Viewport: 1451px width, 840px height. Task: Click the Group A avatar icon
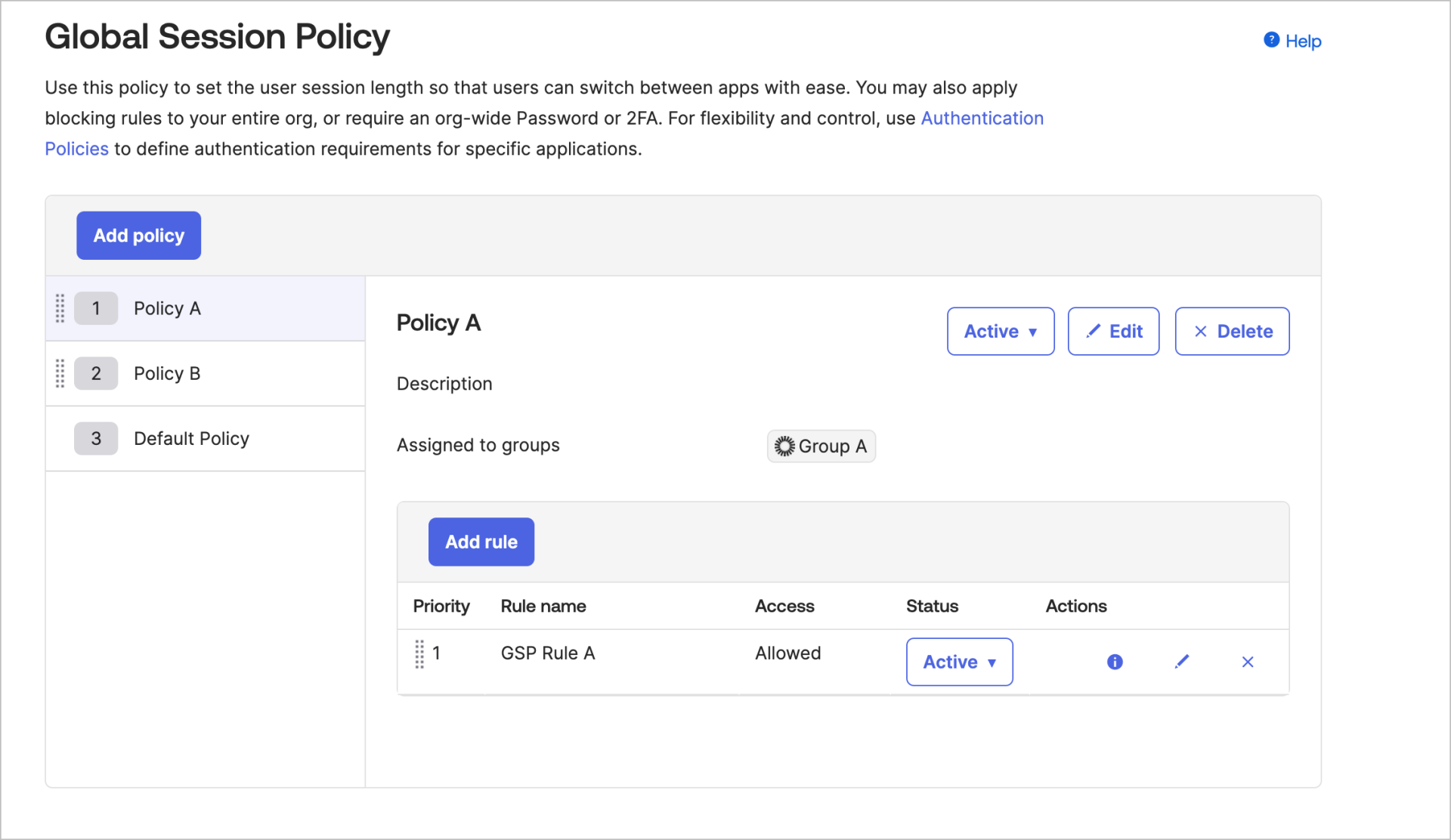click(784, 446)
